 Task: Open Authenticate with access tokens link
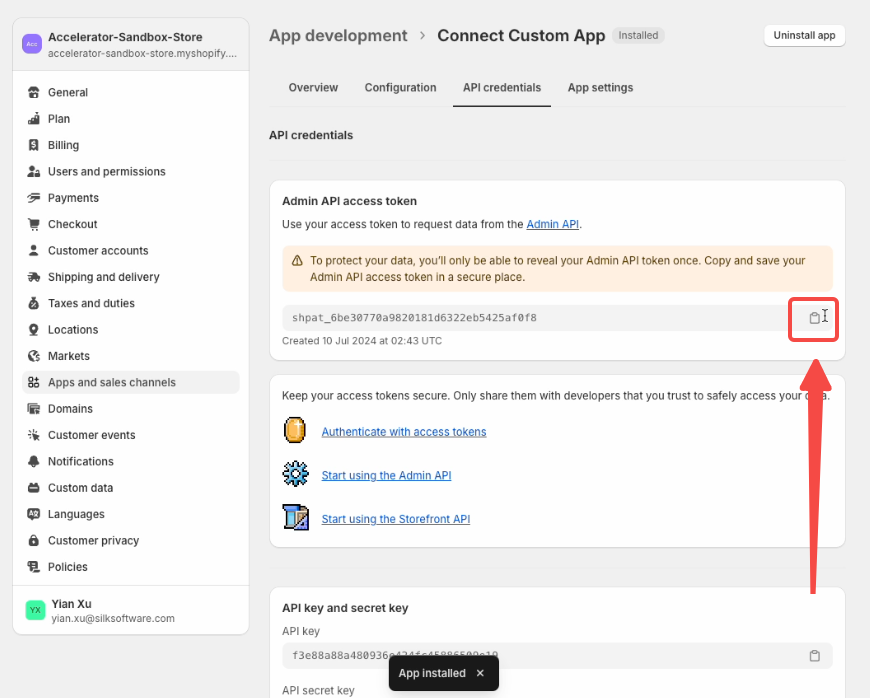coord(404,432)
